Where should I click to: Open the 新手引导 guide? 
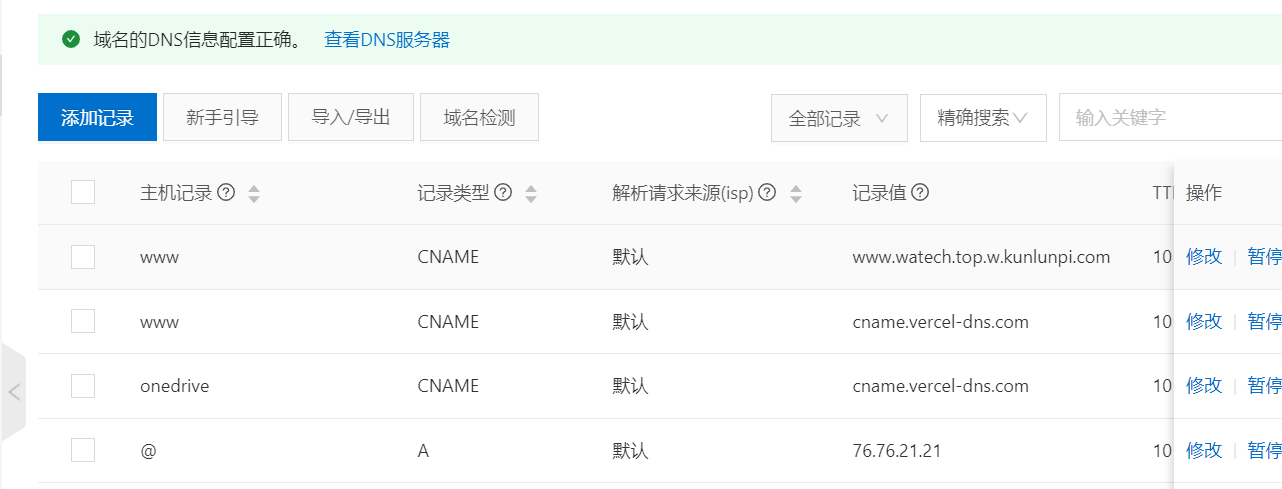222,118
